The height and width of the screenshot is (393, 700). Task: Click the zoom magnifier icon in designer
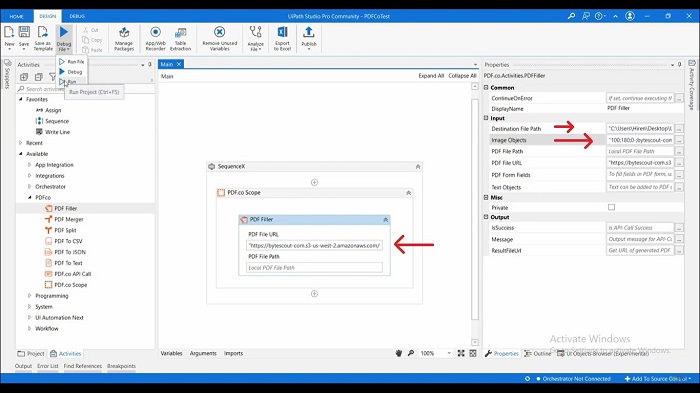[x=411, y=353]
